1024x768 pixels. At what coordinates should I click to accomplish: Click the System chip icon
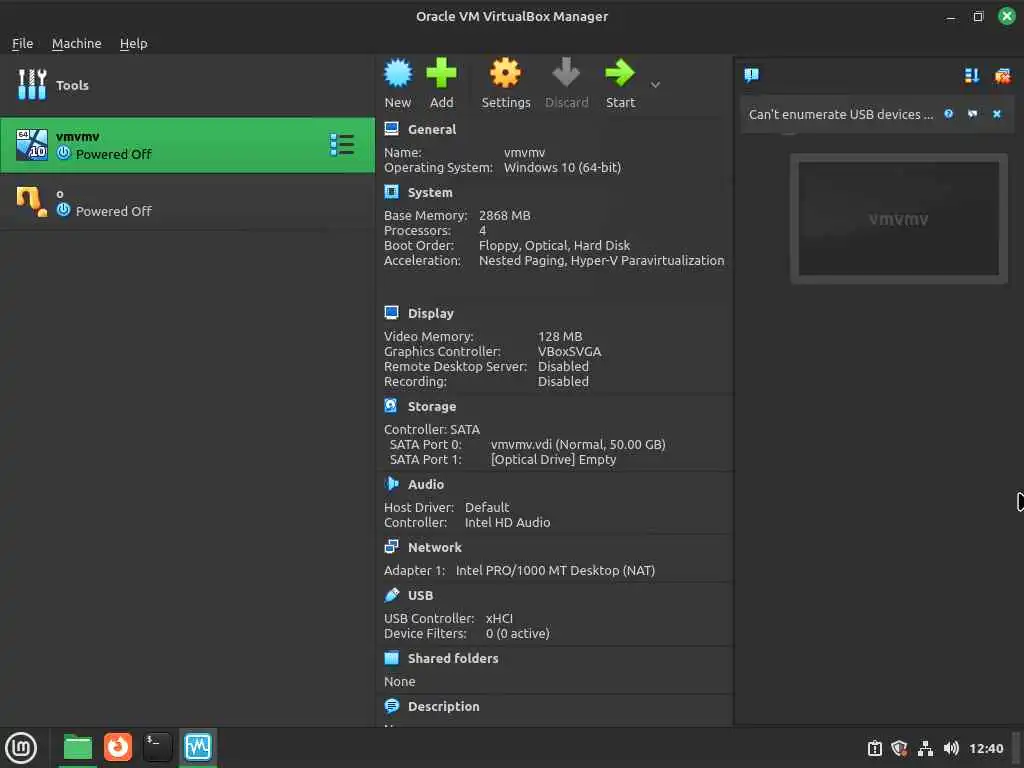click(391, 192)
